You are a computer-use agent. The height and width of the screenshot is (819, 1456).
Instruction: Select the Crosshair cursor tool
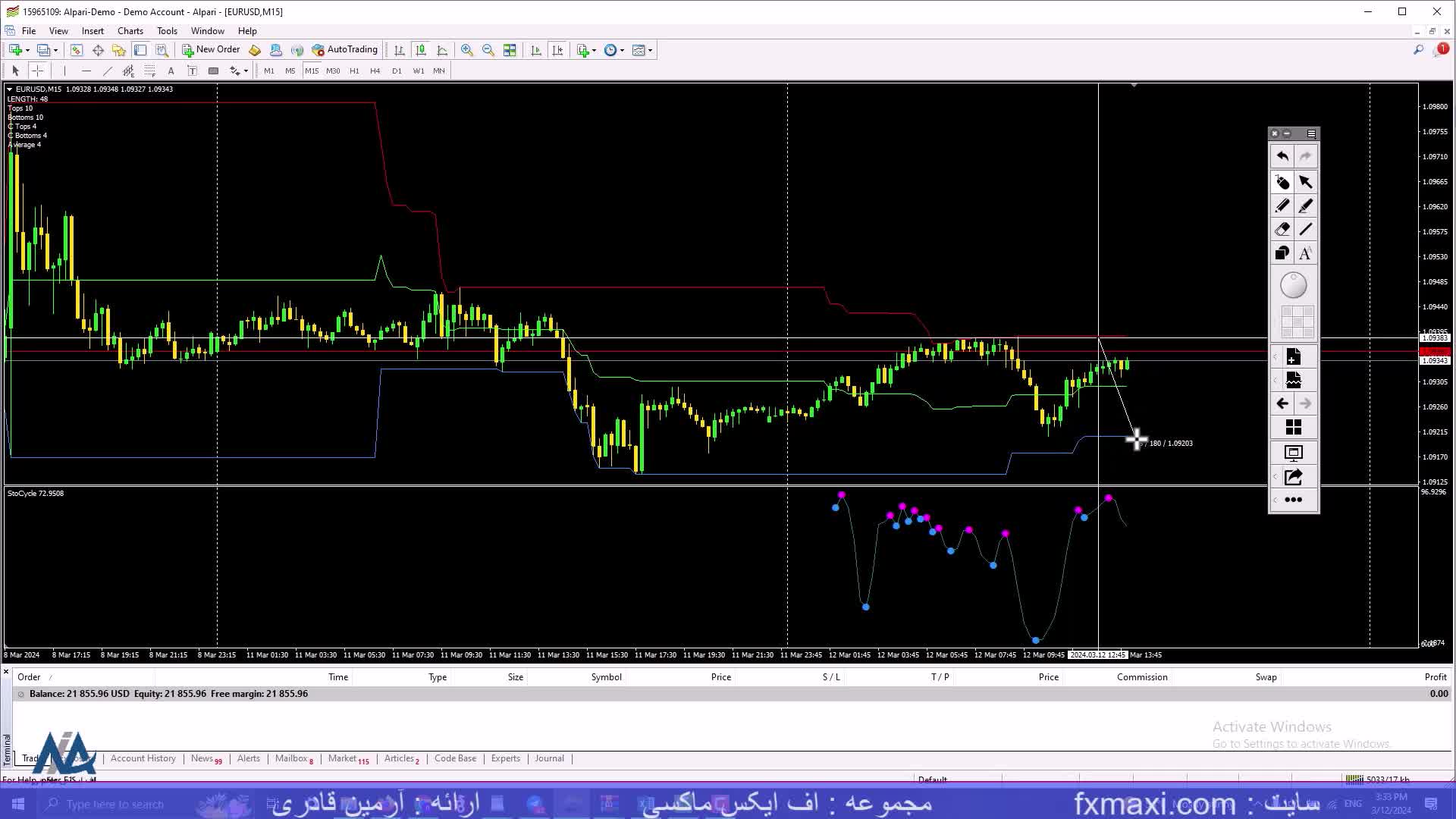[37, 71]
